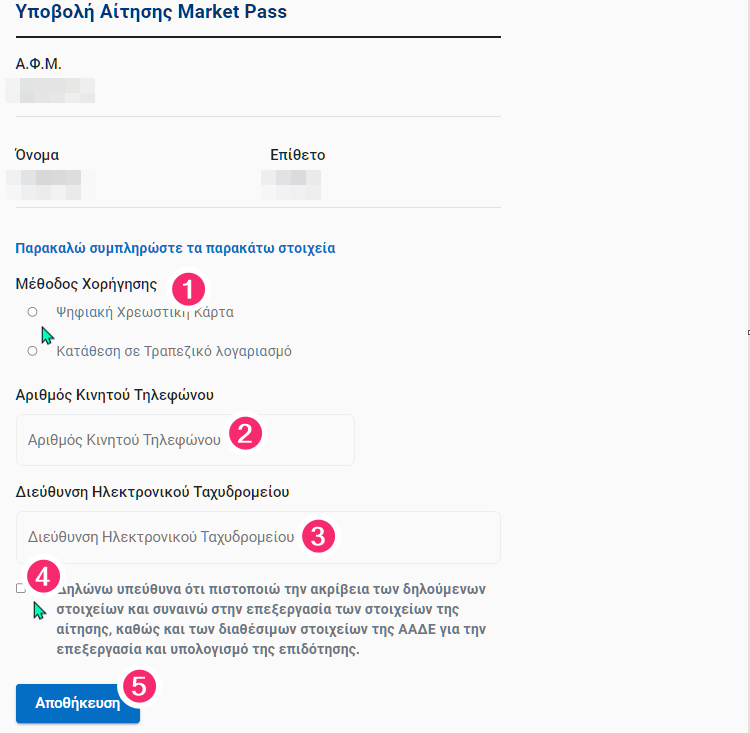Click the Υποβολή Αίτησης Market Pass heading
The image size is (750, 733).
[150, 13]
